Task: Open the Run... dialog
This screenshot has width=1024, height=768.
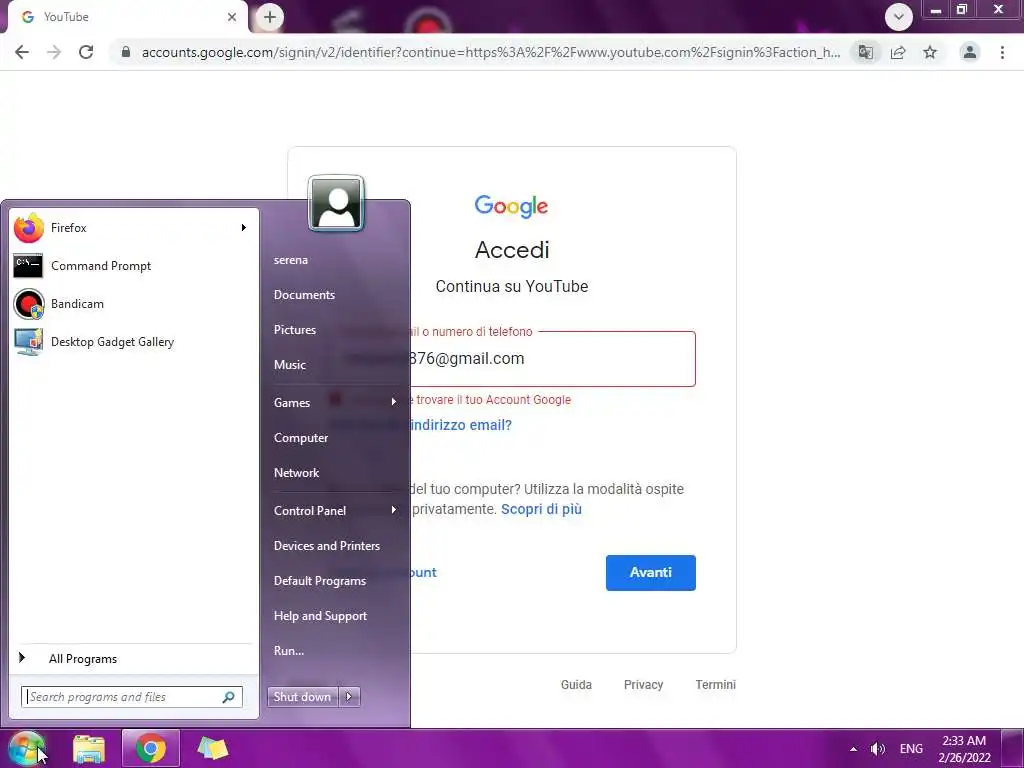Action: point(289,651)
